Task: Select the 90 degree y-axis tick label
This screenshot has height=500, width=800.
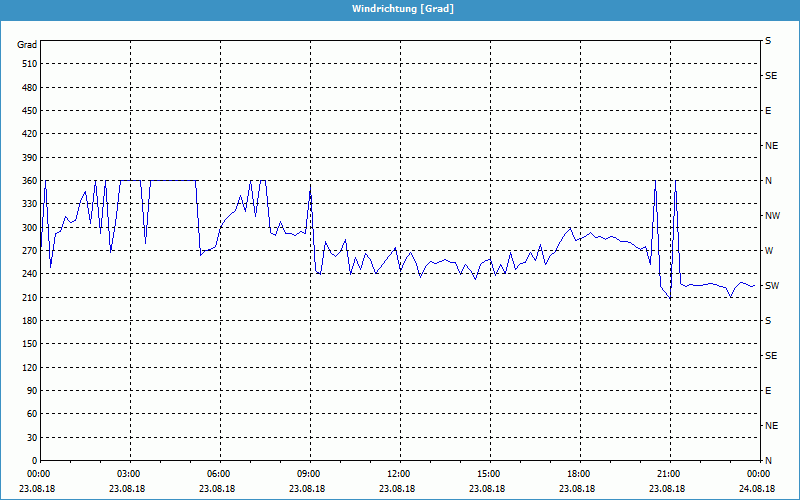Action: (x=31, y=391)
